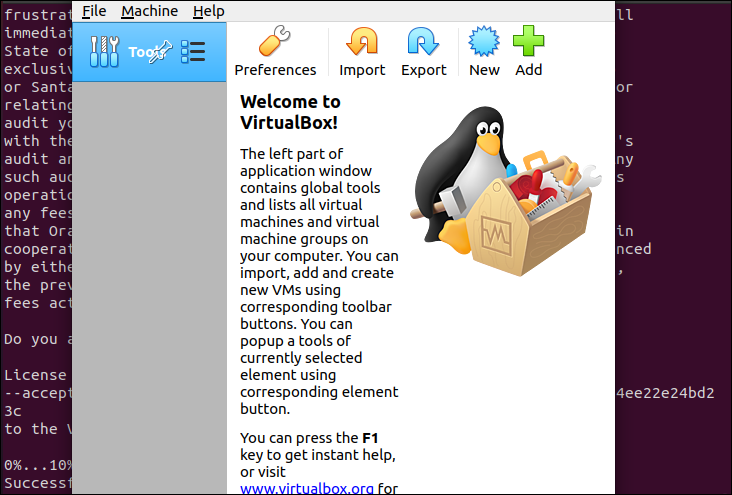Click the Export appliance icon
Screen dimensions: 732x495
point(423,41)
